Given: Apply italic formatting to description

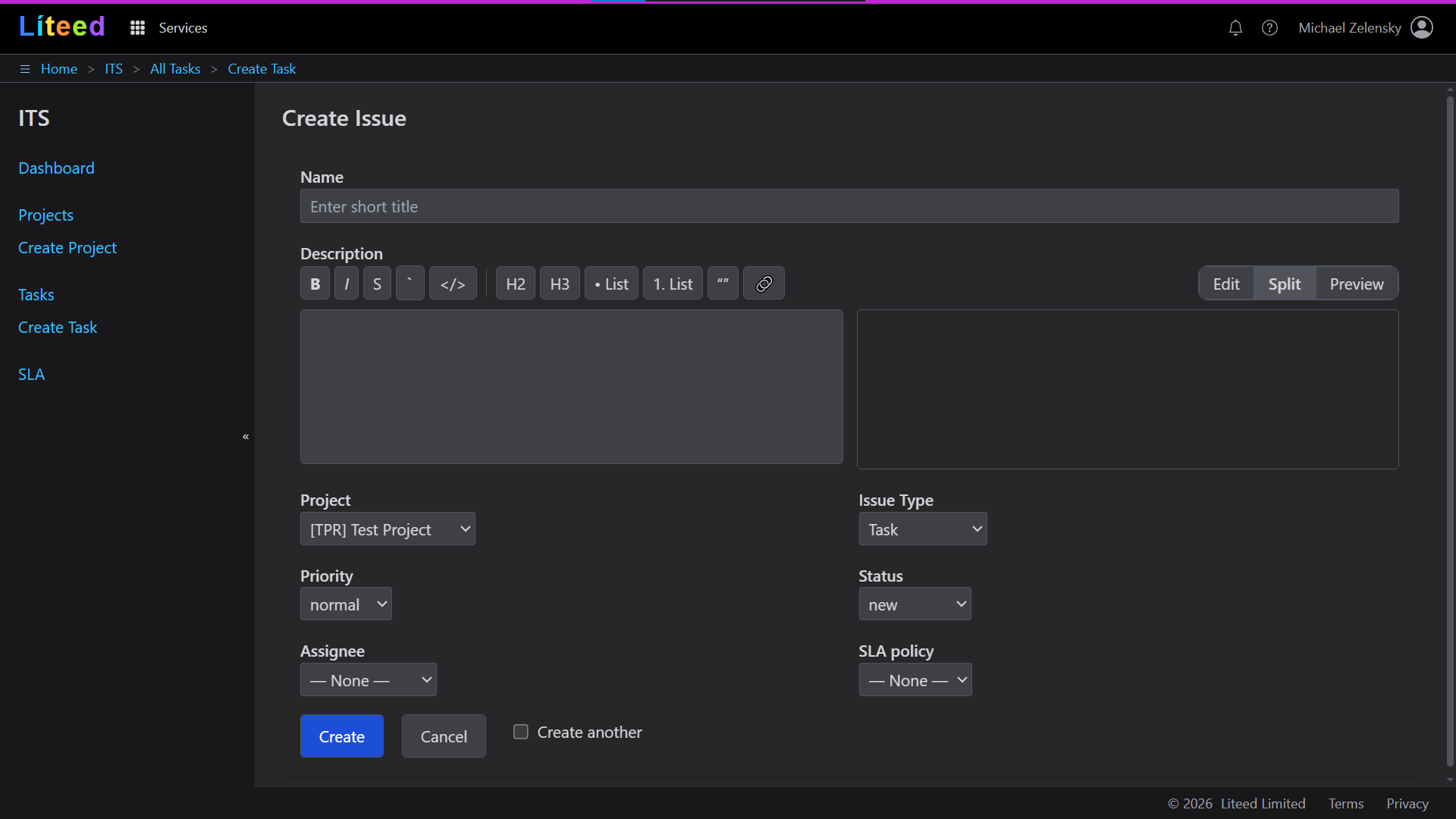Looking at the screenshot, I should click(347, 284).
